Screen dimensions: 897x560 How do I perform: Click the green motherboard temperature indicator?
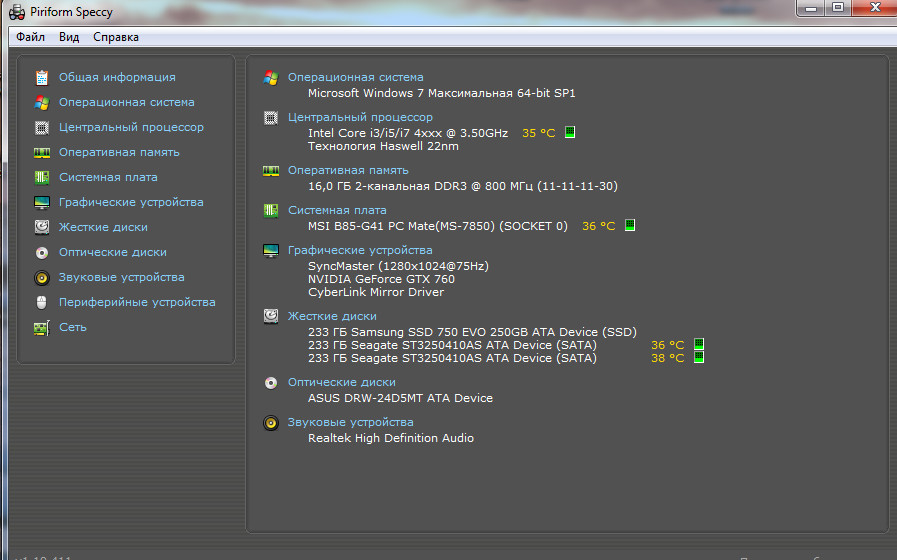(630, 225)
